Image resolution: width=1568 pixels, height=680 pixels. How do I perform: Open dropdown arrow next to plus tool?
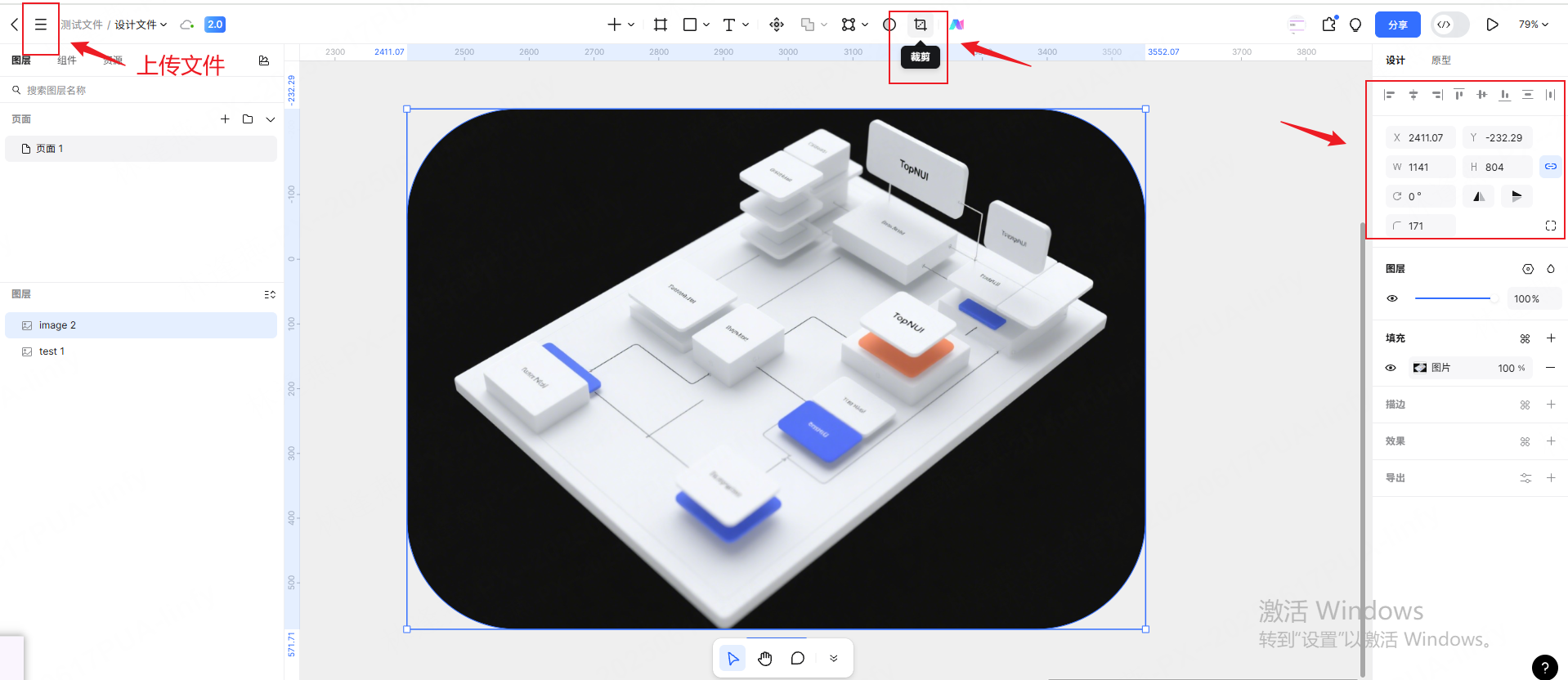tap(631, 25)
